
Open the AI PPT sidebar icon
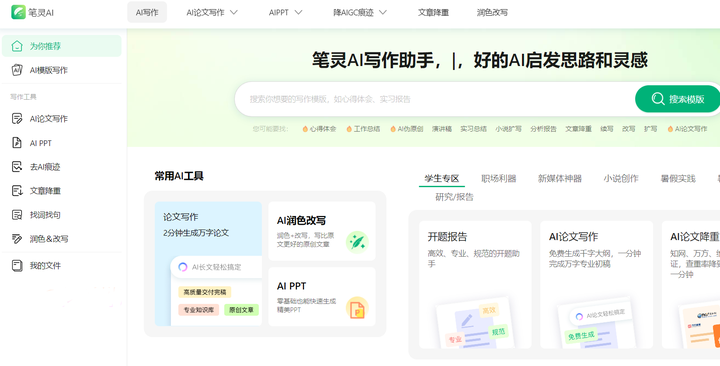click(x=17, y=143)
